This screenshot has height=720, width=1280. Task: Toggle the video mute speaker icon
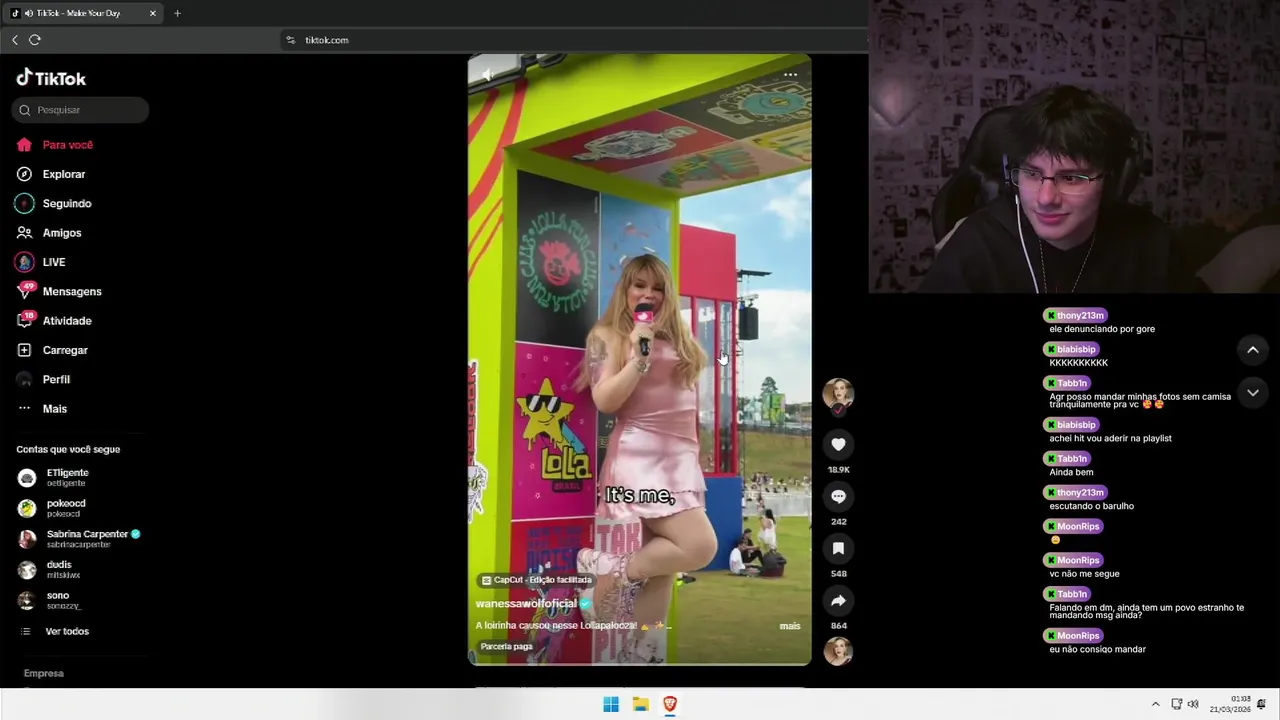pos(487,75)
